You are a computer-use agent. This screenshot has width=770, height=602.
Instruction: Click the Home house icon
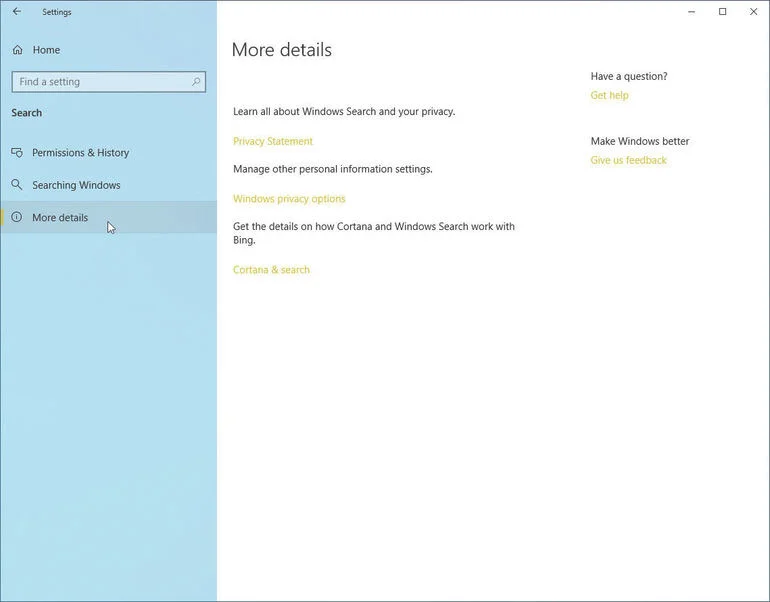[18, 50]
